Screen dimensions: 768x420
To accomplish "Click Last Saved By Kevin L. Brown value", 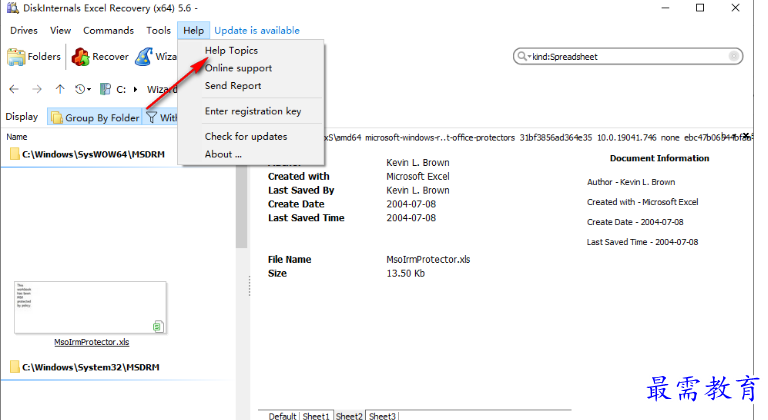I will (x=418, y=190).
